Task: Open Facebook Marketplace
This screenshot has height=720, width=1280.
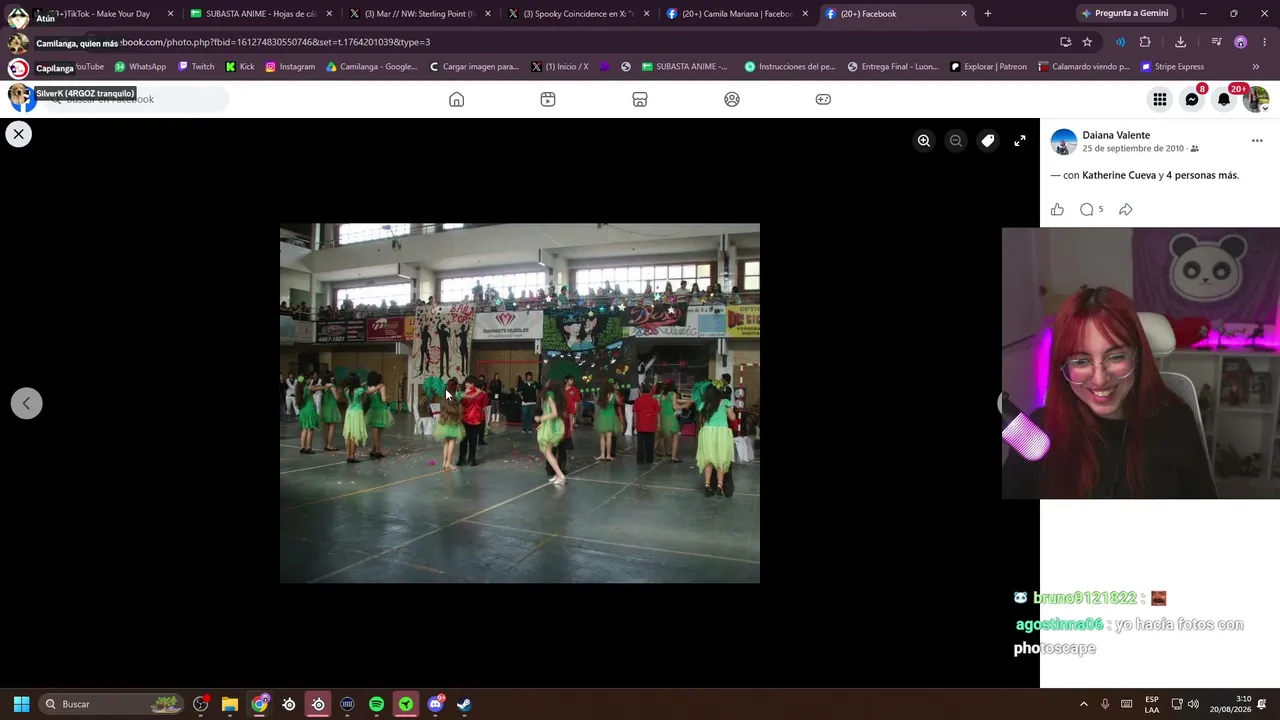Action: point(640,99)
